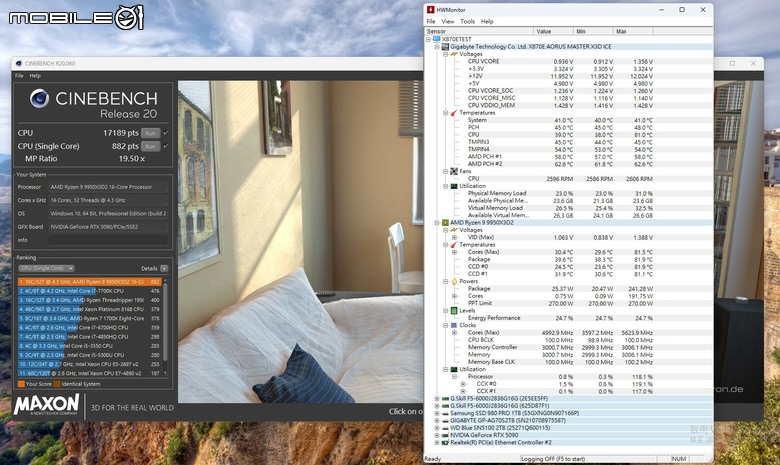Click the Fans icon in HWMonitor
780x465 pixels.
pyautogui.click(x=454, y=171)
